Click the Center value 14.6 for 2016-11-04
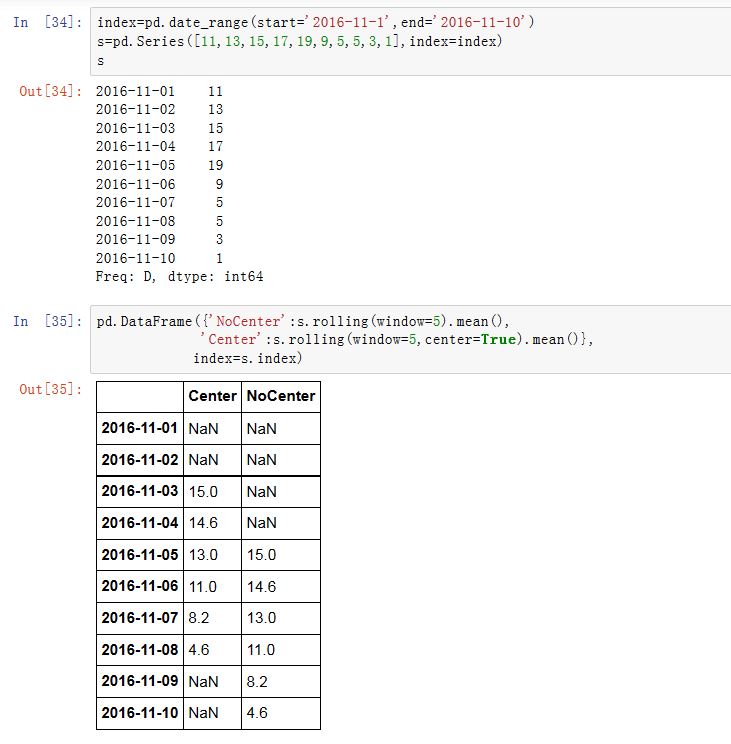Screen dimensions: 731x744 (203, 523)
